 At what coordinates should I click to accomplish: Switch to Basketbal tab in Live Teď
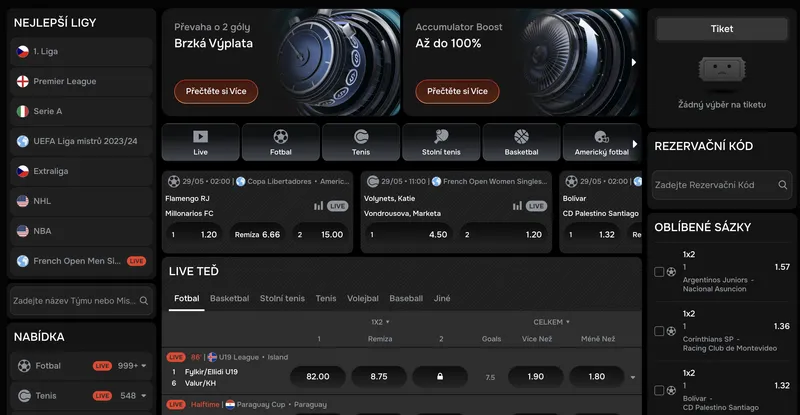coord(229,298)
